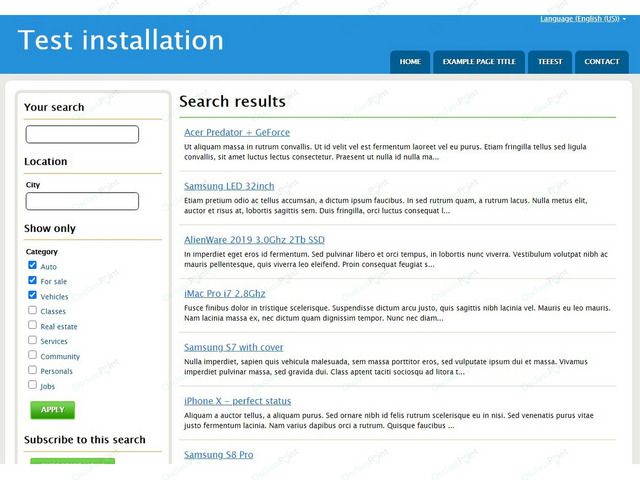640x480 pixels.
Task: Open the iMac Pro i7 2.8Ghz listing
Action: tap(224, 294)
